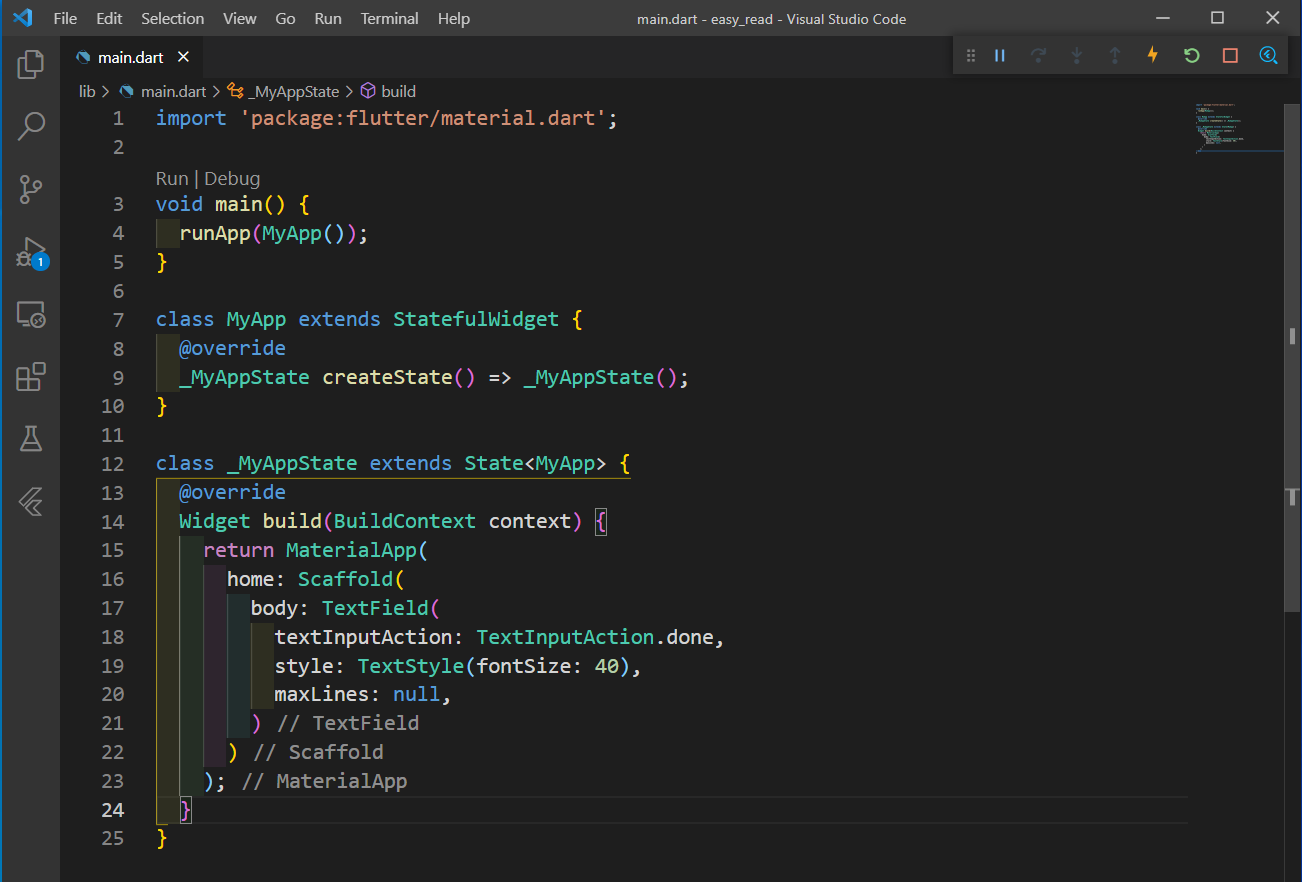
Task: Open the Source Control view
Action: [31, 189]
